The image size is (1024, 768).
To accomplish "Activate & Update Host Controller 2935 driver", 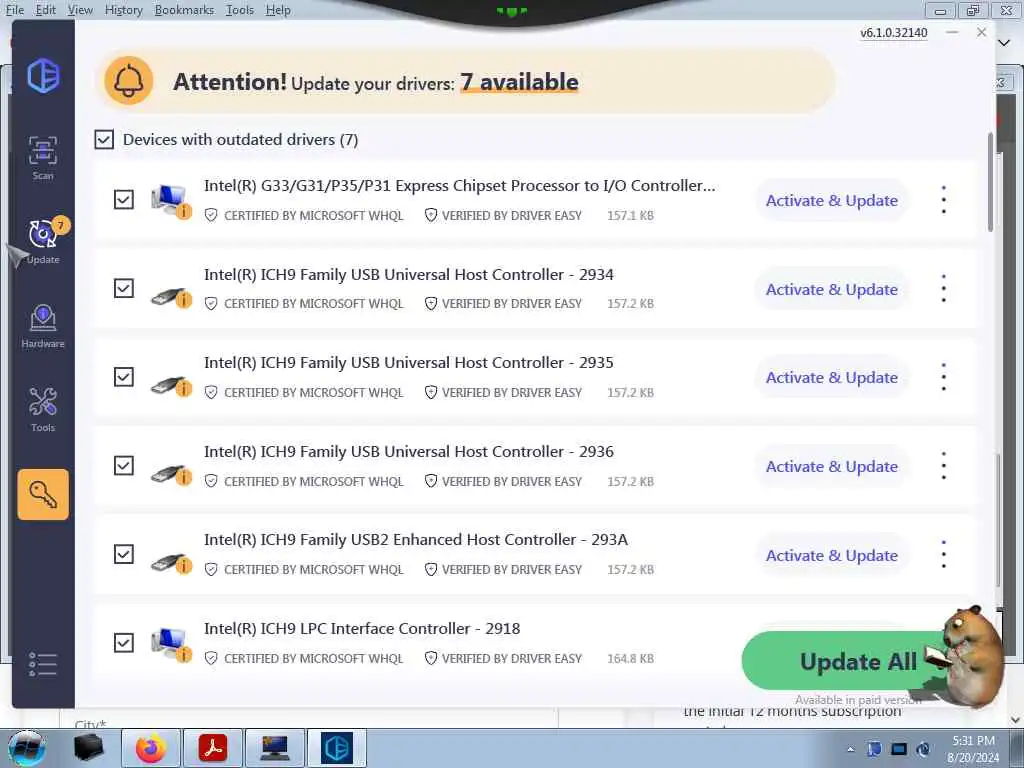I will [831, 377].
